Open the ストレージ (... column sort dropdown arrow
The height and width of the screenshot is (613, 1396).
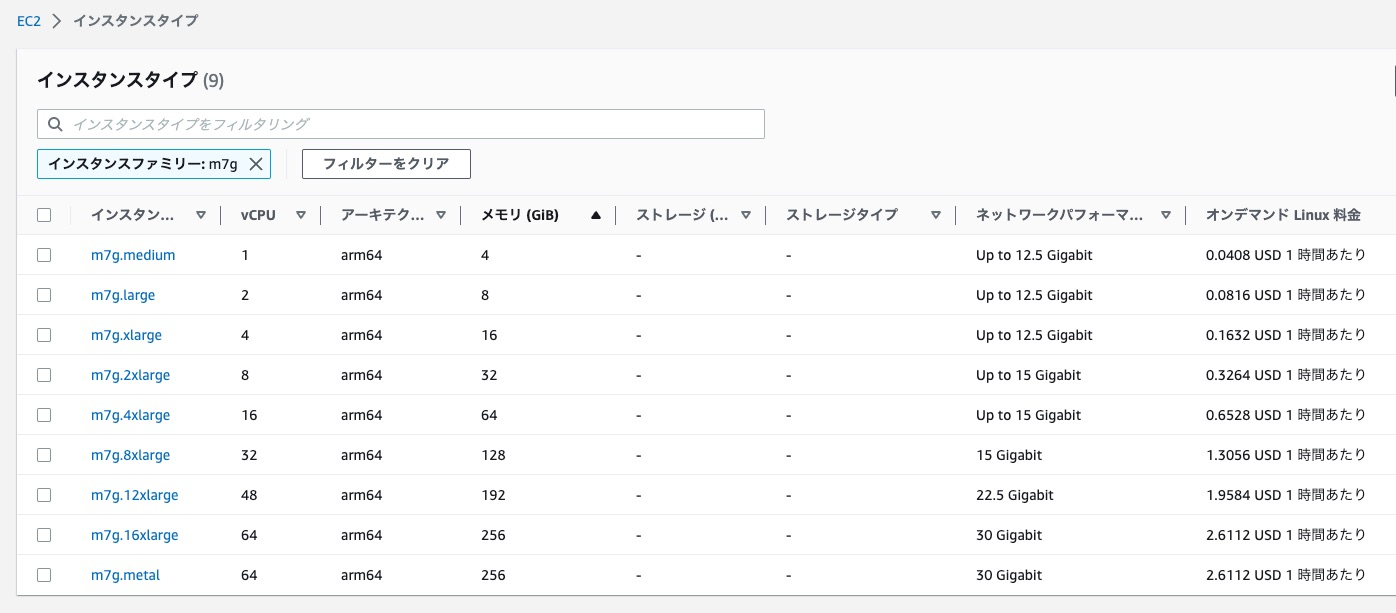(x=746, y=215)
